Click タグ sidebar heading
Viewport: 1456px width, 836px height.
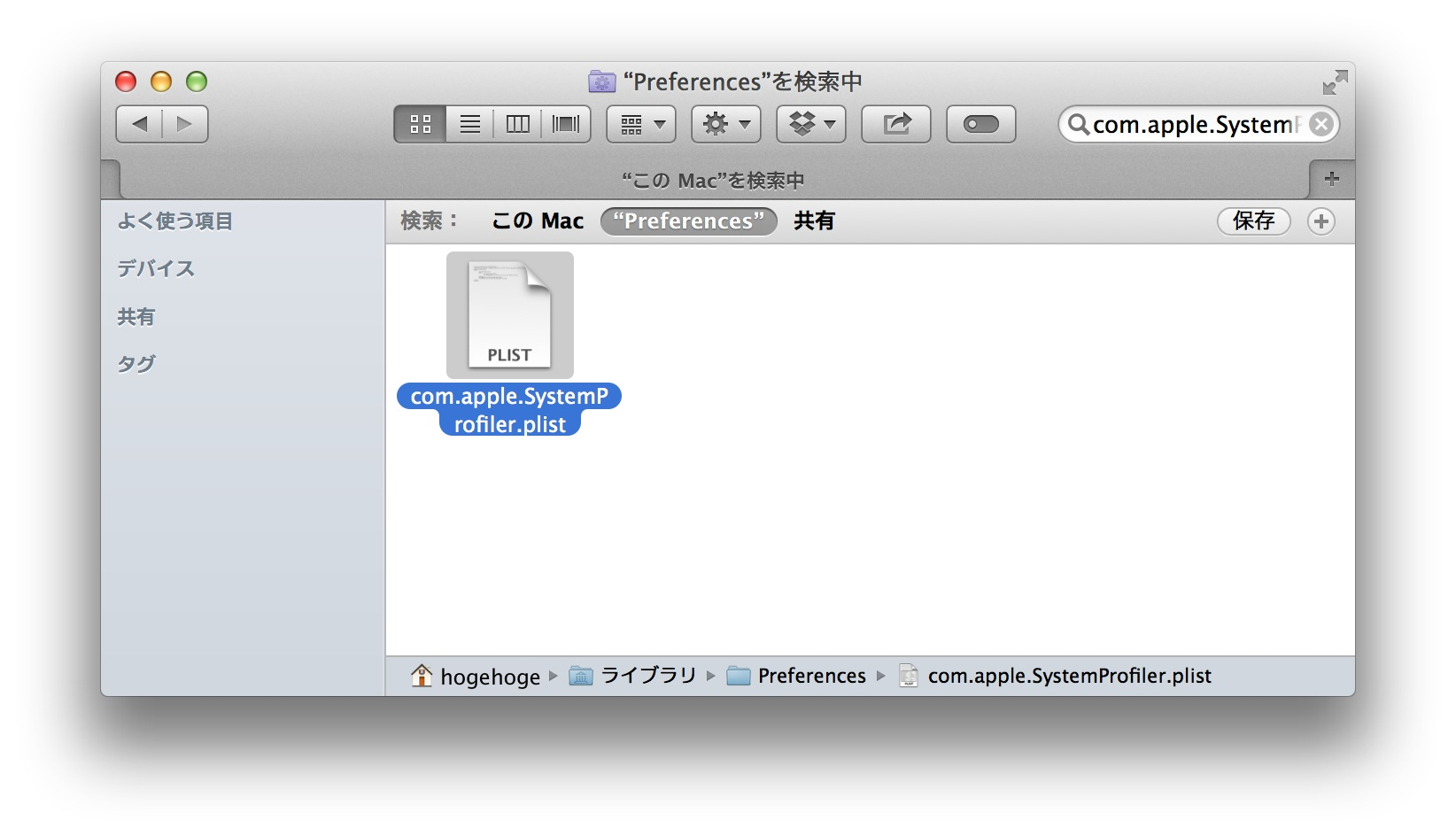pos(136,364)
